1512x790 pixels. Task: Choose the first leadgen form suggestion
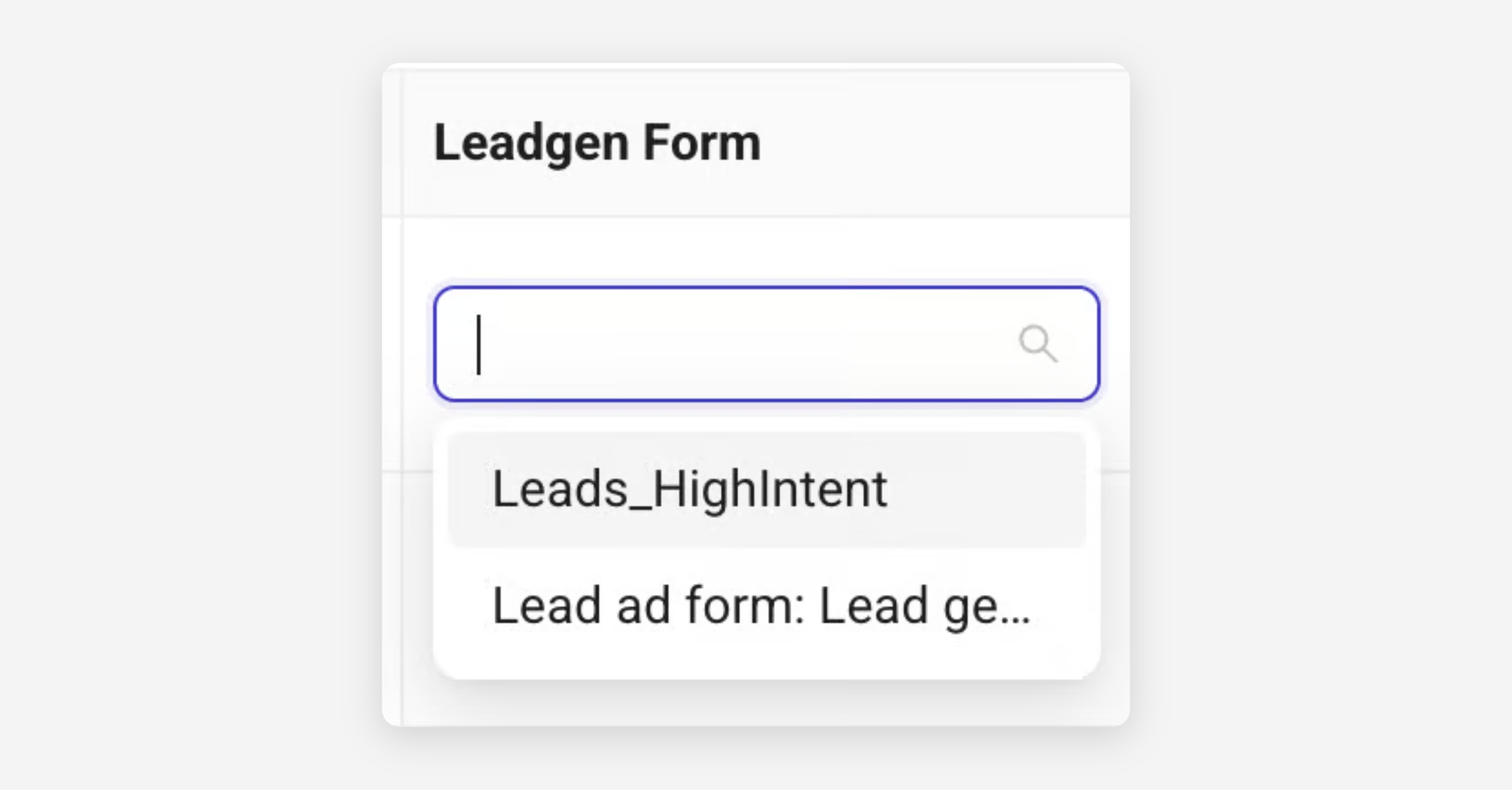pos(766,489)
